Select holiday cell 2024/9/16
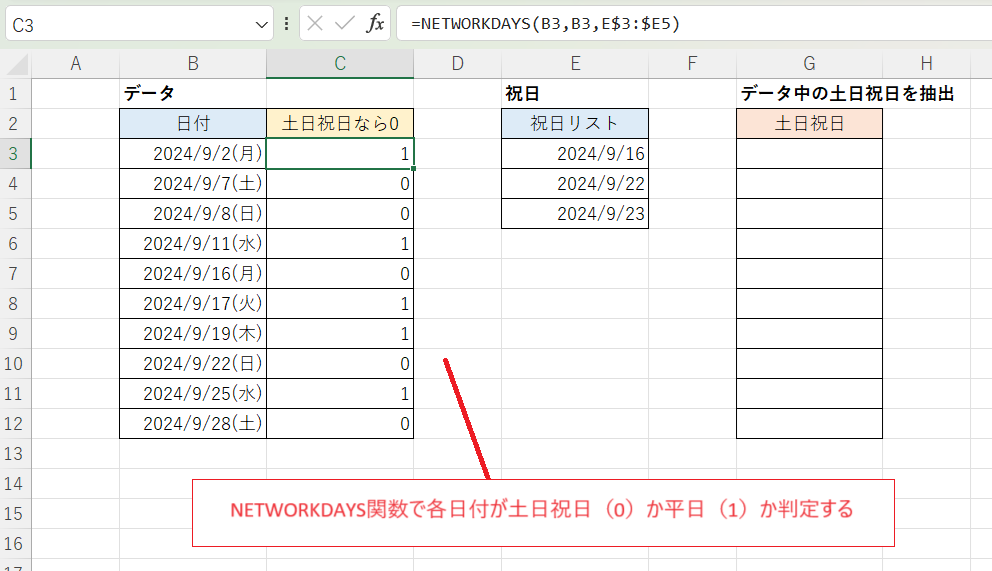The height and width of the screenshot is (571, 992). click(x=575, y=154)
